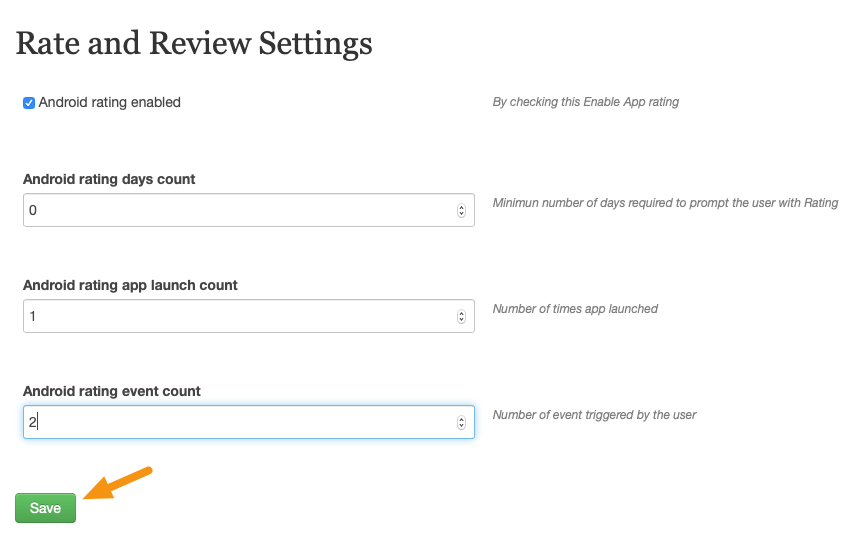Lower event count with the down spinner arrow
The height and width of the screenshot is (538, 851).
(x=461, y=426)
